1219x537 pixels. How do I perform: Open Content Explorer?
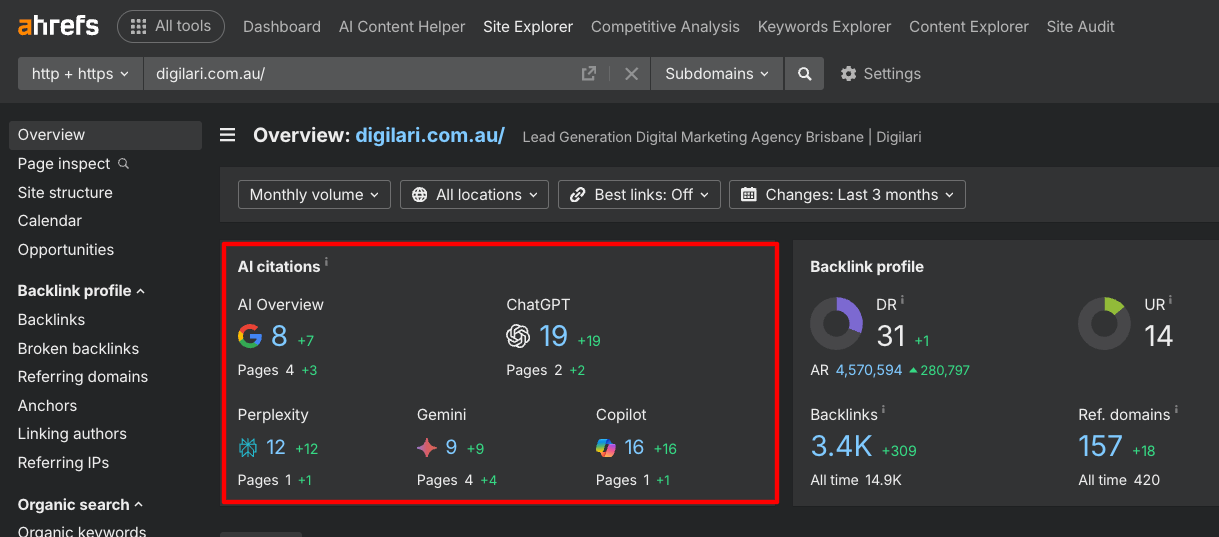tap(969, 27)
